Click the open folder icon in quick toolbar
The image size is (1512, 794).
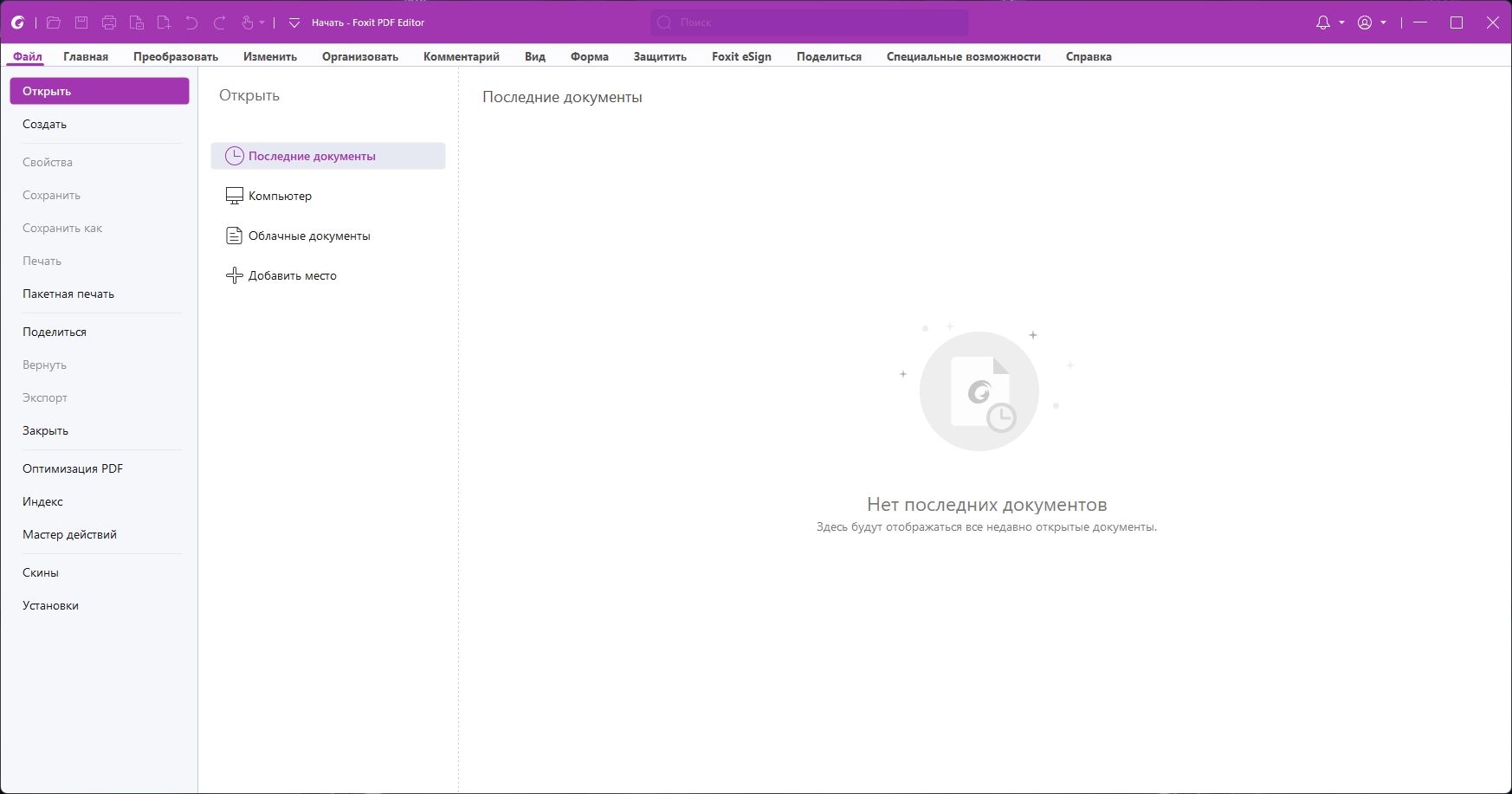[x=53, y=23]
